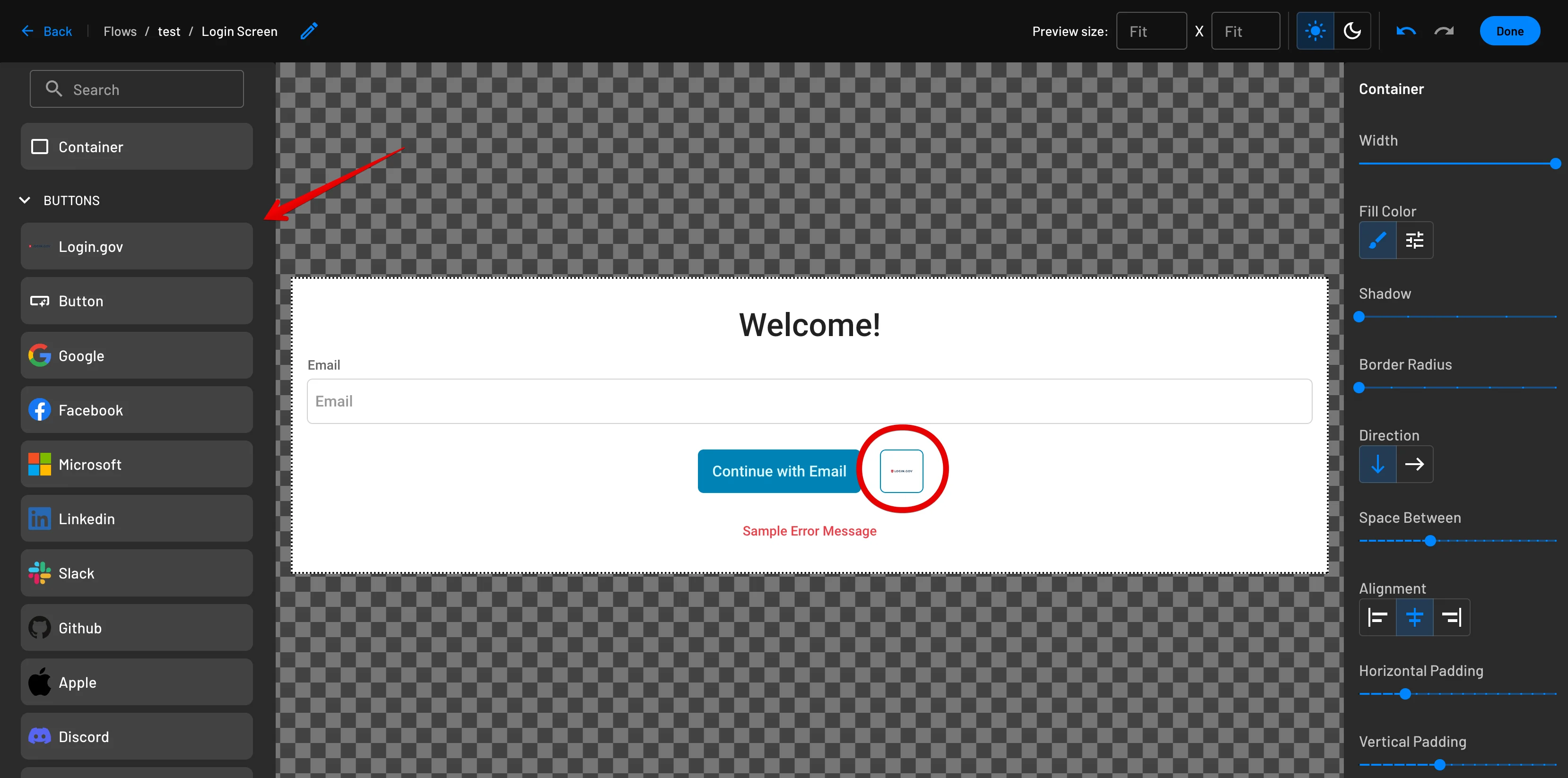
Task: Select the fill color brush icon
Action: (1377, 240)
